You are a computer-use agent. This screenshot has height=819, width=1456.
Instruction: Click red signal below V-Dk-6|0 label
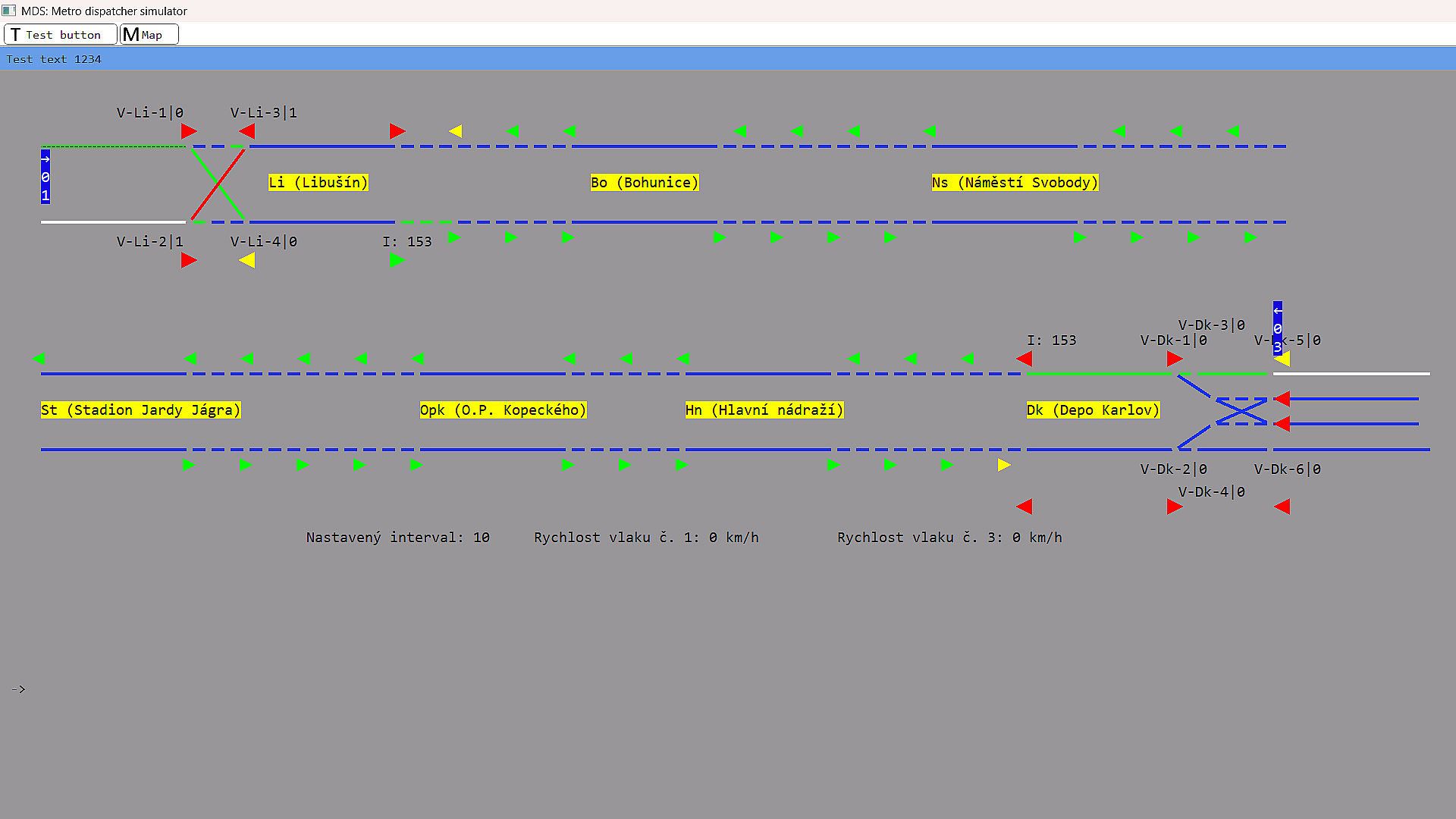point(1282,507)
